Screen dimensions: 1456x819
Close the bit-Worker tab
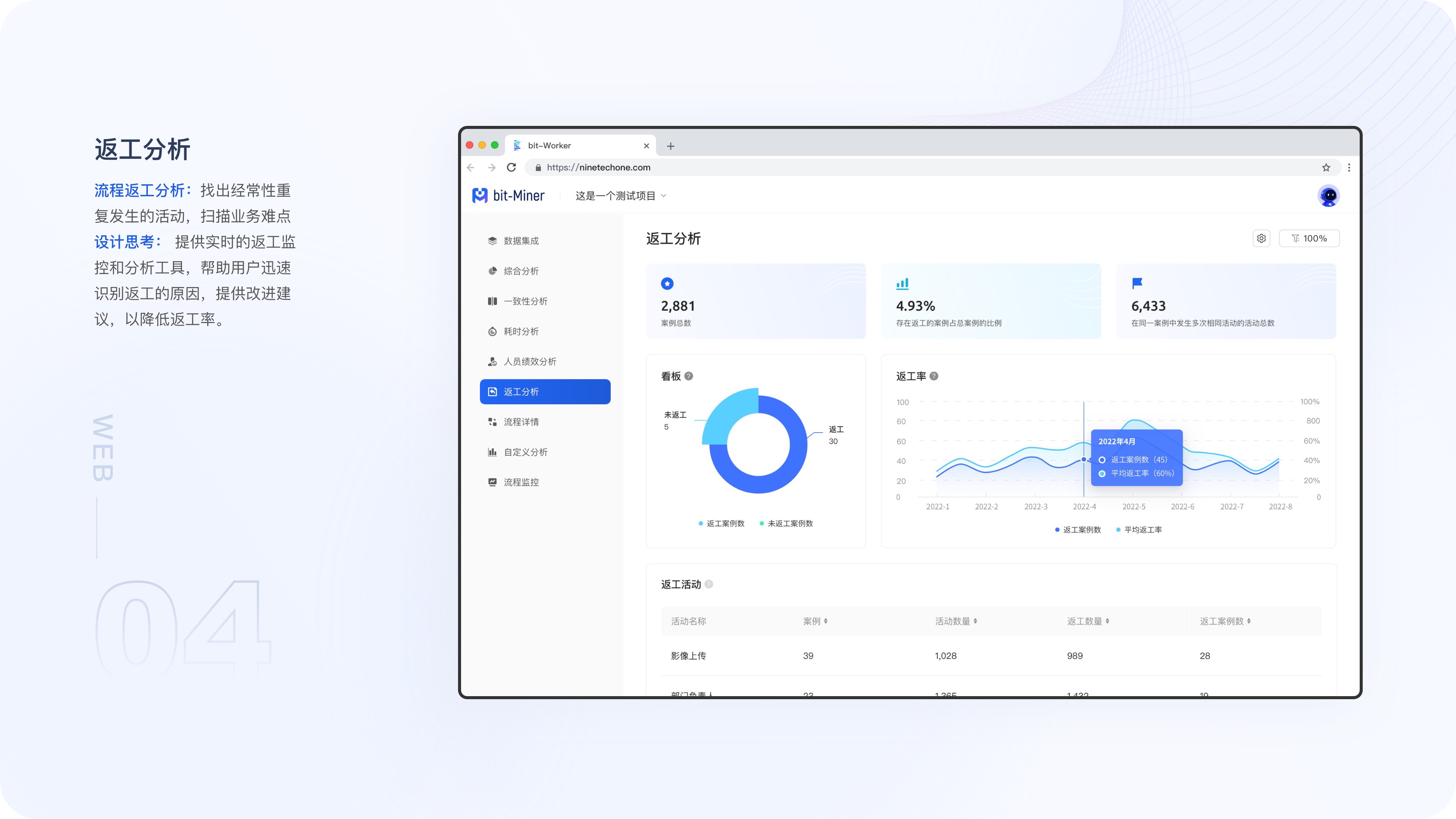[x=646, y=146]
